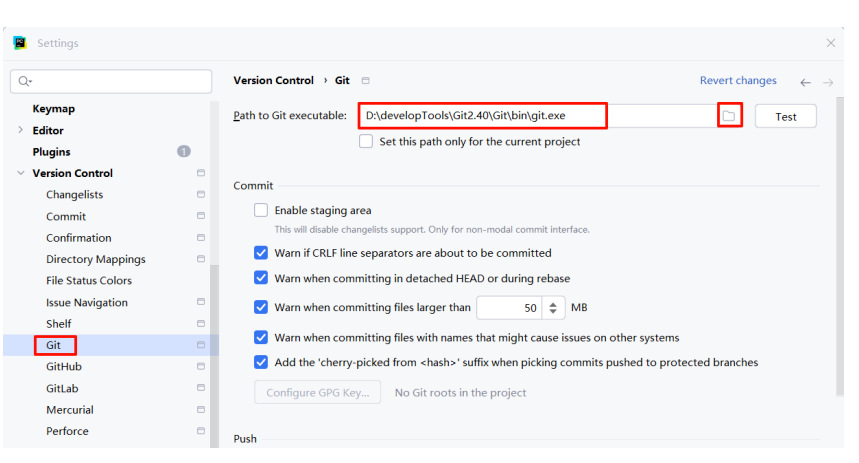Click the Plugins update count badge
Screen dimensions: 859x463
(x=184, y=151)
